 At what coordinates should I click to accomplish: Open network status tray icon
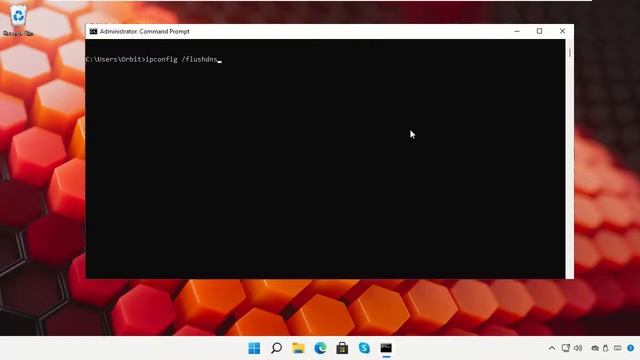566,348
